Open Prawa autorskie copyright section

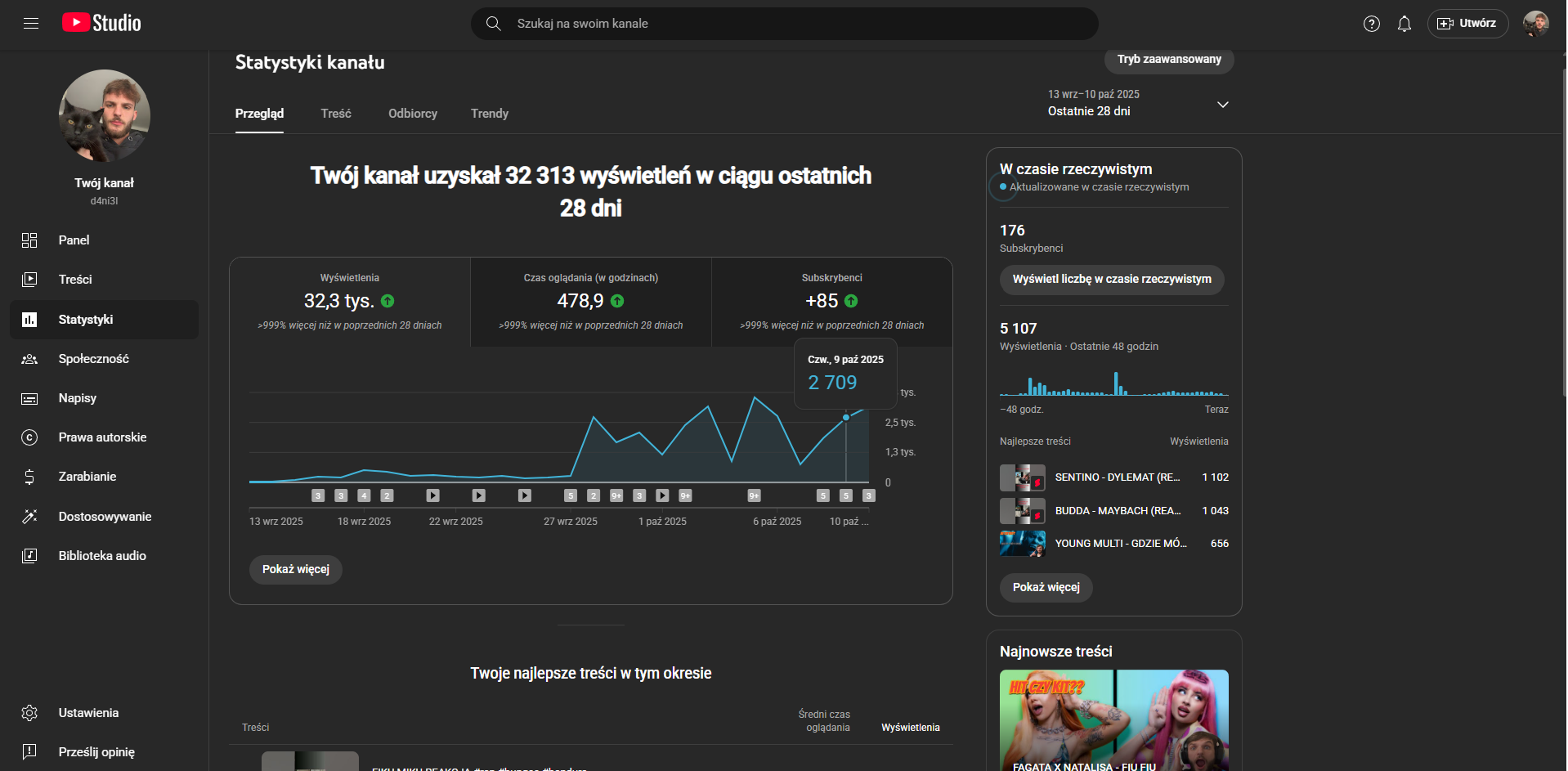click(102, 437)
